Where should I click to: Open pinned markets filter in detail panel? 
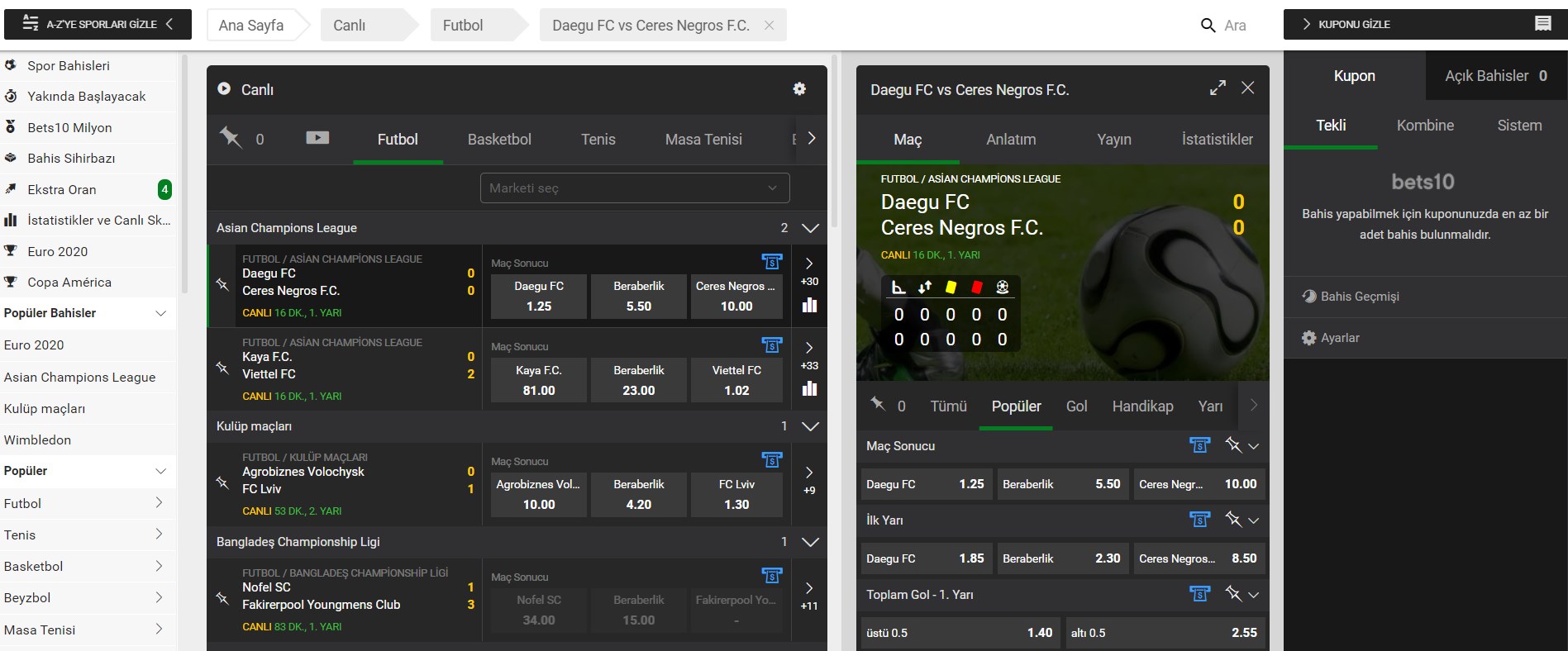click(878, 405)
